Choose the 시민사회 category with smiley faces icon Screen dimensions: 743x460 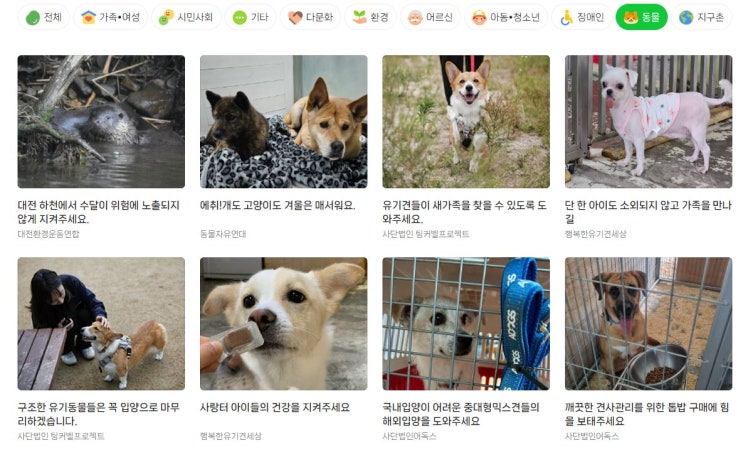coord(186,18)
